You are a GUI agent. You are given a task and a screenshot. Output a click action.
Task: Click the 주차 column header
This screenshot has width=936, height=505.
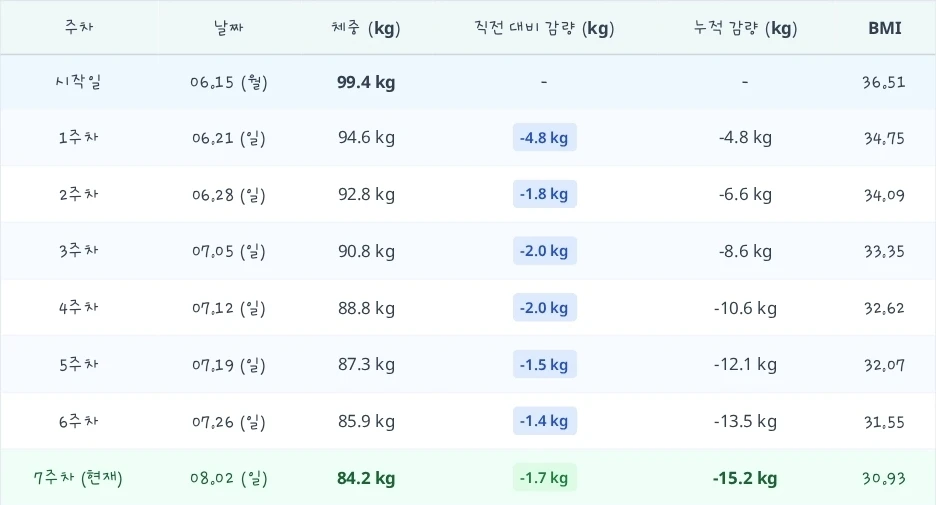tap(79, 27)
